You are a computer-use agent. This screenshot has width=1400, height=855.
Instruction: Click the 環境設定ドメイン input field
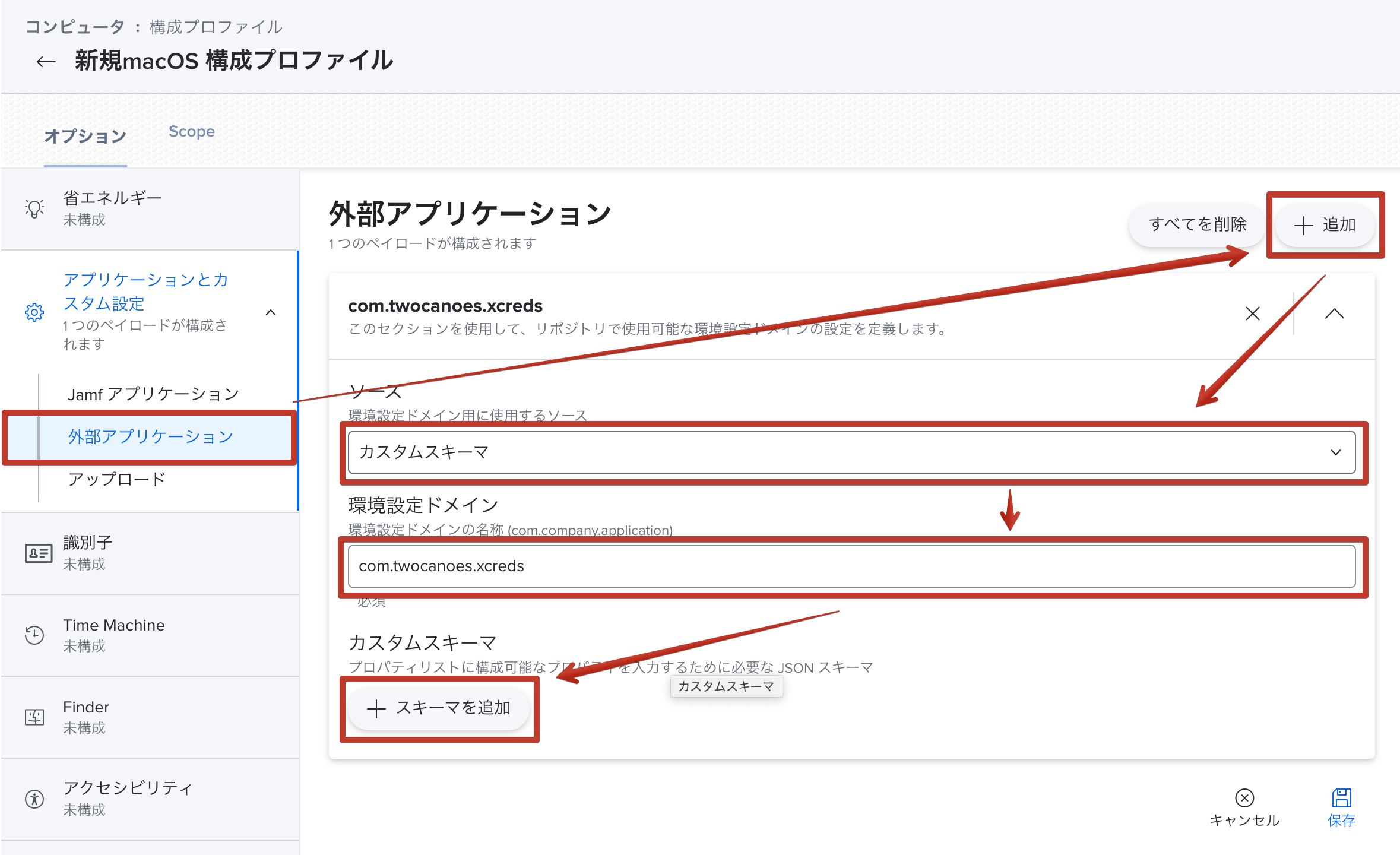[851, 566]
